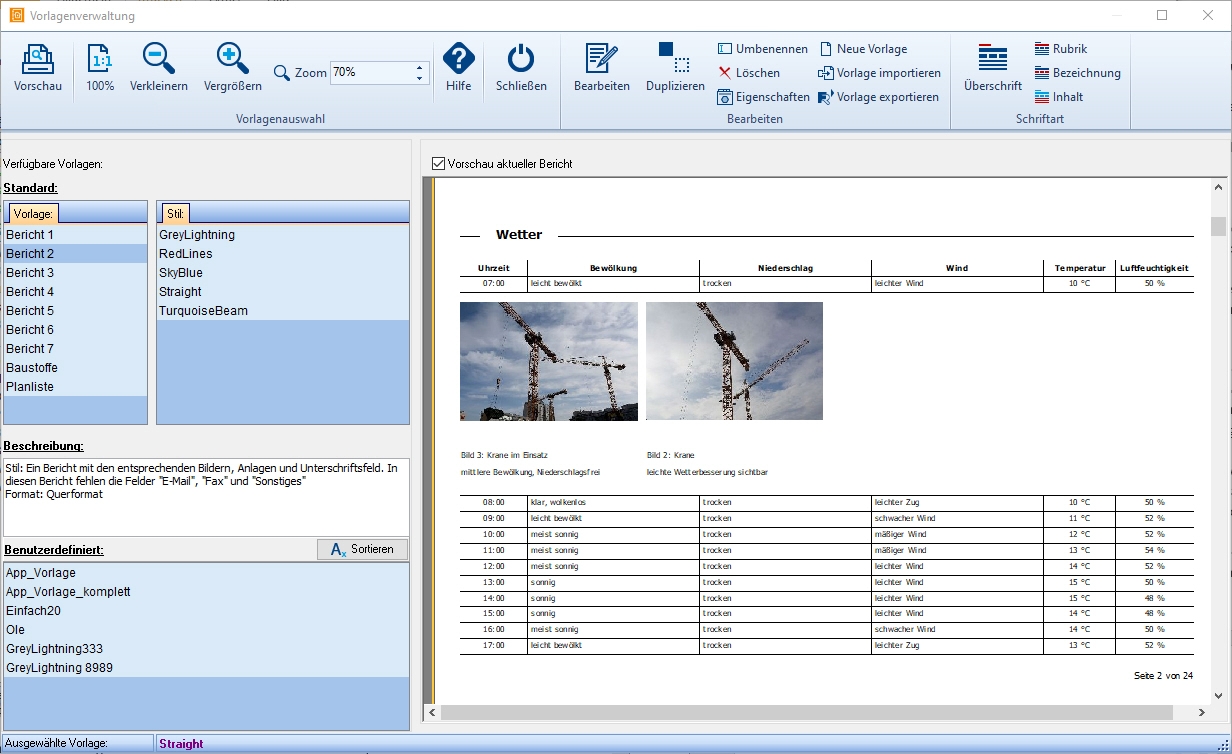Viewport: 1232px width, 754px height.
Task: Click Vorlage importieren in toolbar
Action: click(879, 73)
